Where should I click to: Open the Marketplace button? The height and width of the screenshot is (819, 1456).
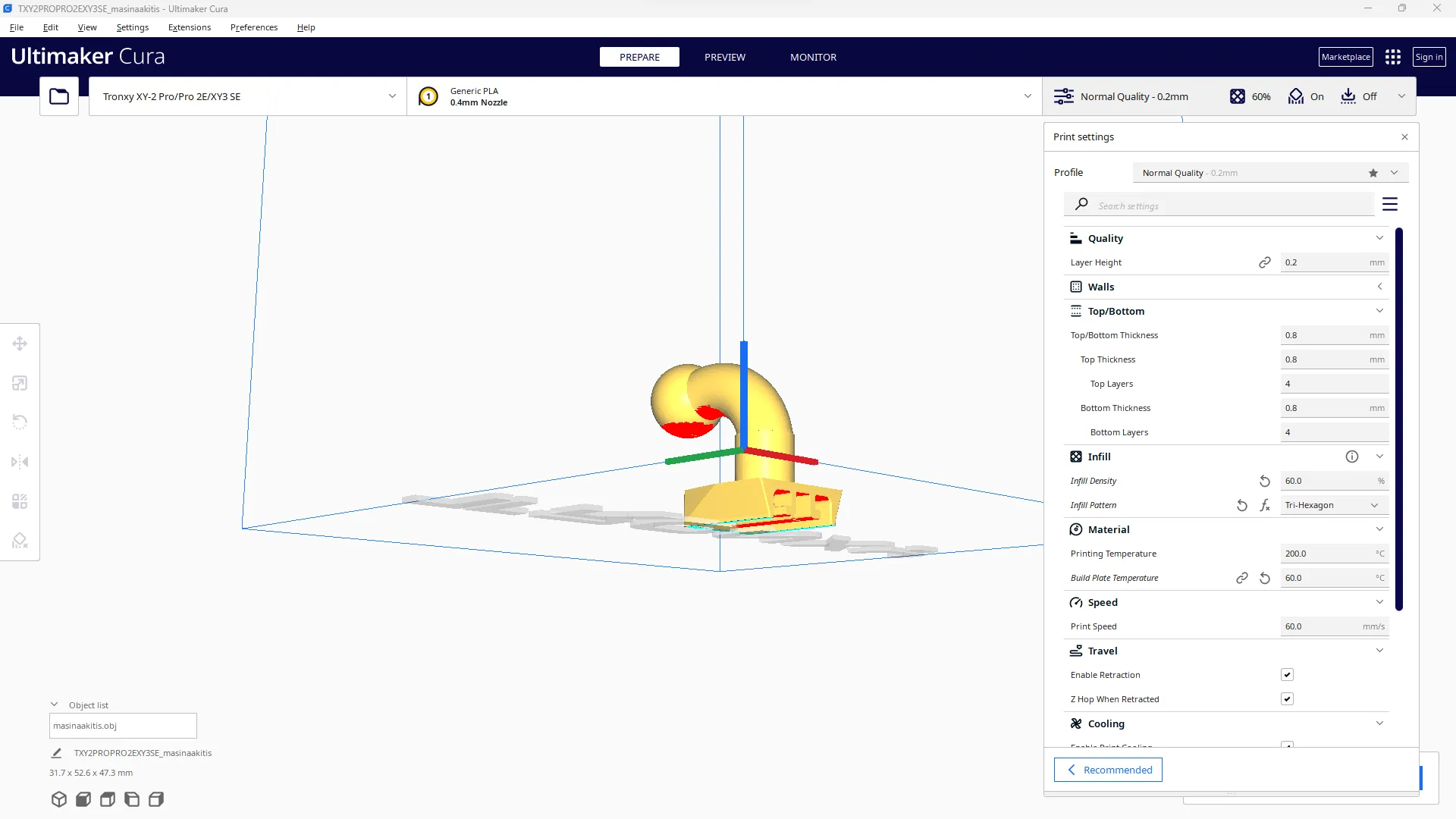[x=1345, y=57]
